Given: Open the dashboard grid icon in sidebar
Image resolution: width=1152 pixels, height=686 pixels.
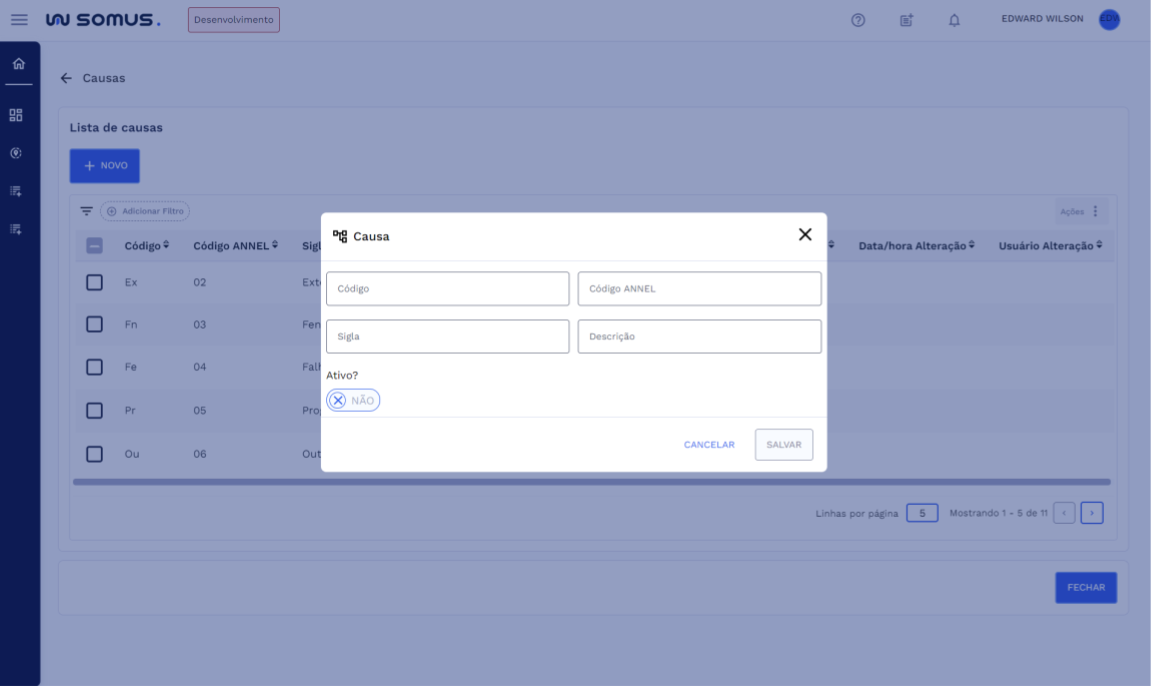Looking at the screenshot, I should click(x=16, y=115).
